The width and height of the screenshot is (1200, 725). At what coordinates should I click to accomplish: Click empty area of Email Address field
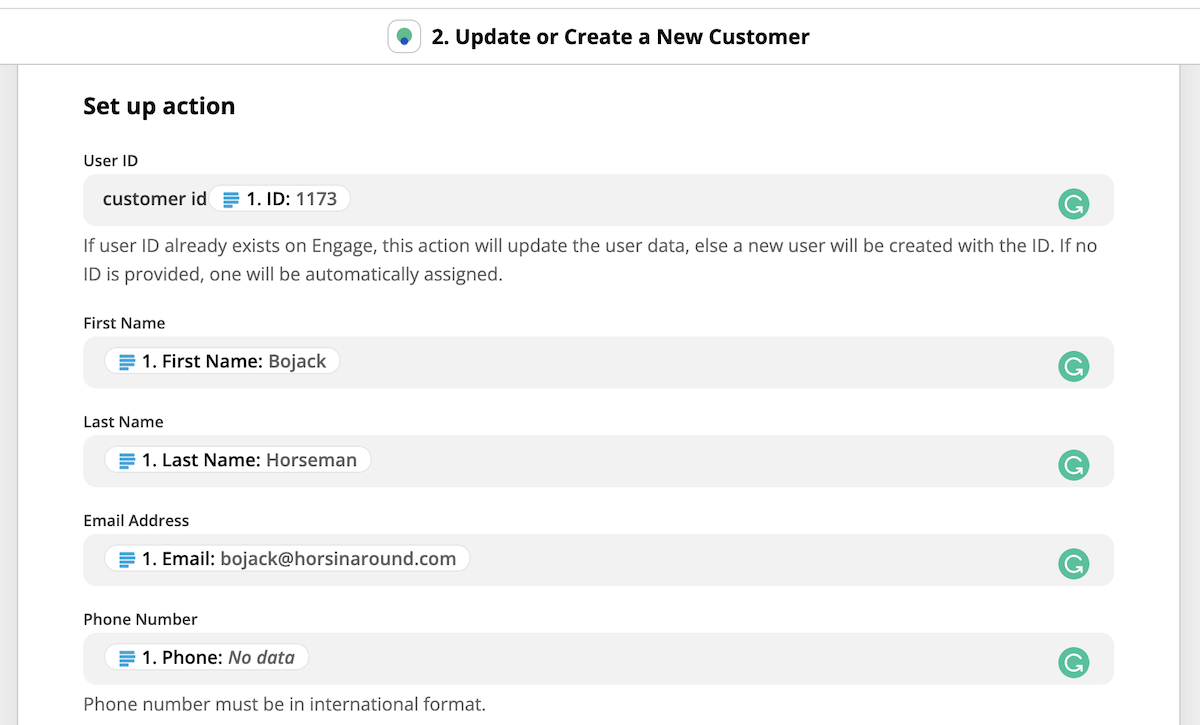(x=760, y=560)
